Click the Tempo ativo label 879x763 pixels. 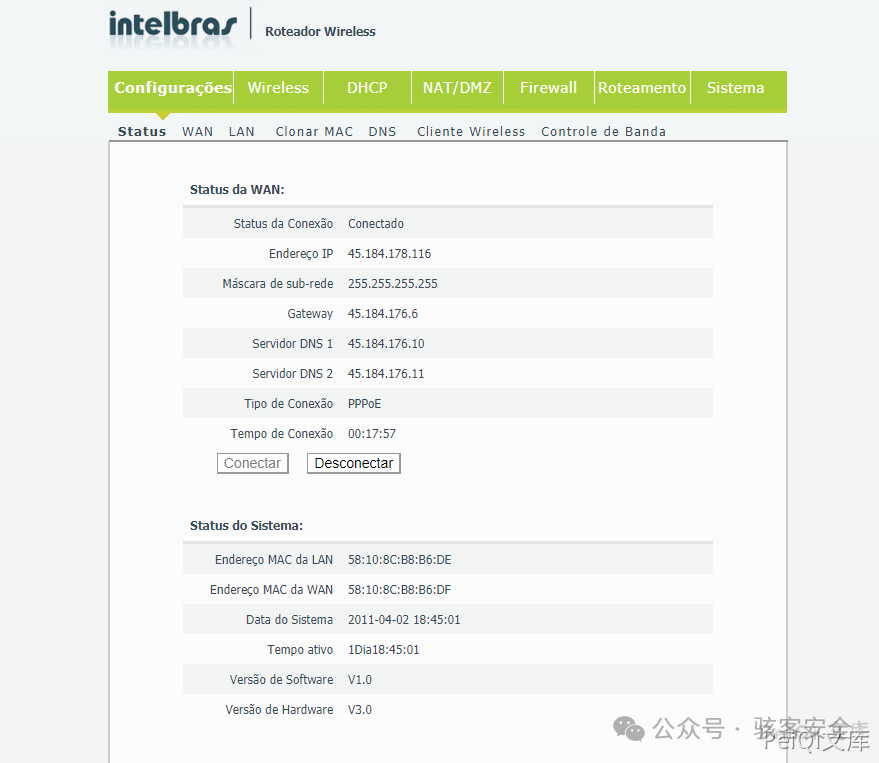[300, 650]
